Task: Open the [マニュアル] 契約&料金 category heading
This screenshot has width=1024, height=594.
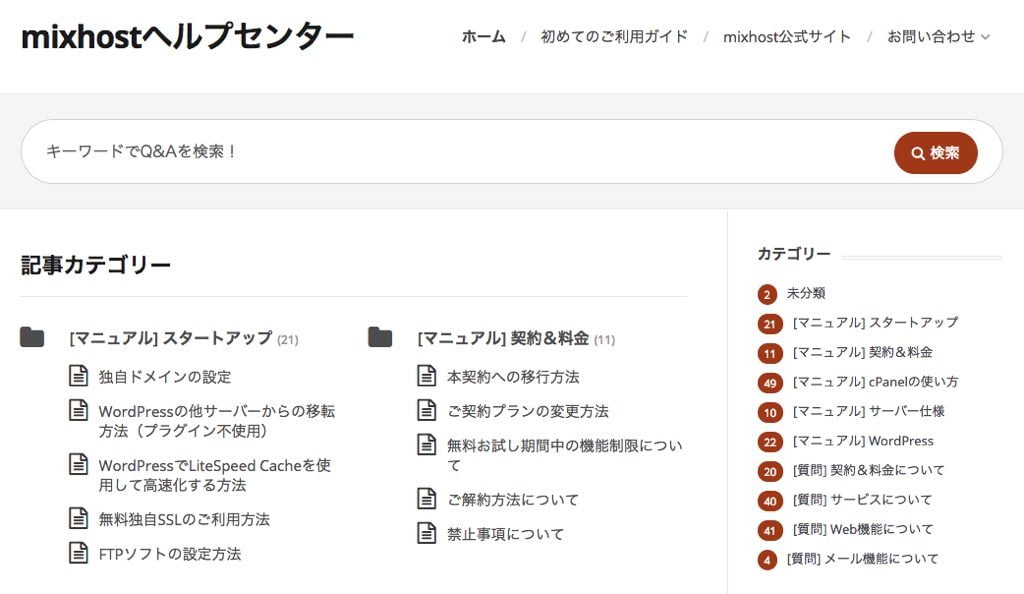Action: (x=503, y=338)
